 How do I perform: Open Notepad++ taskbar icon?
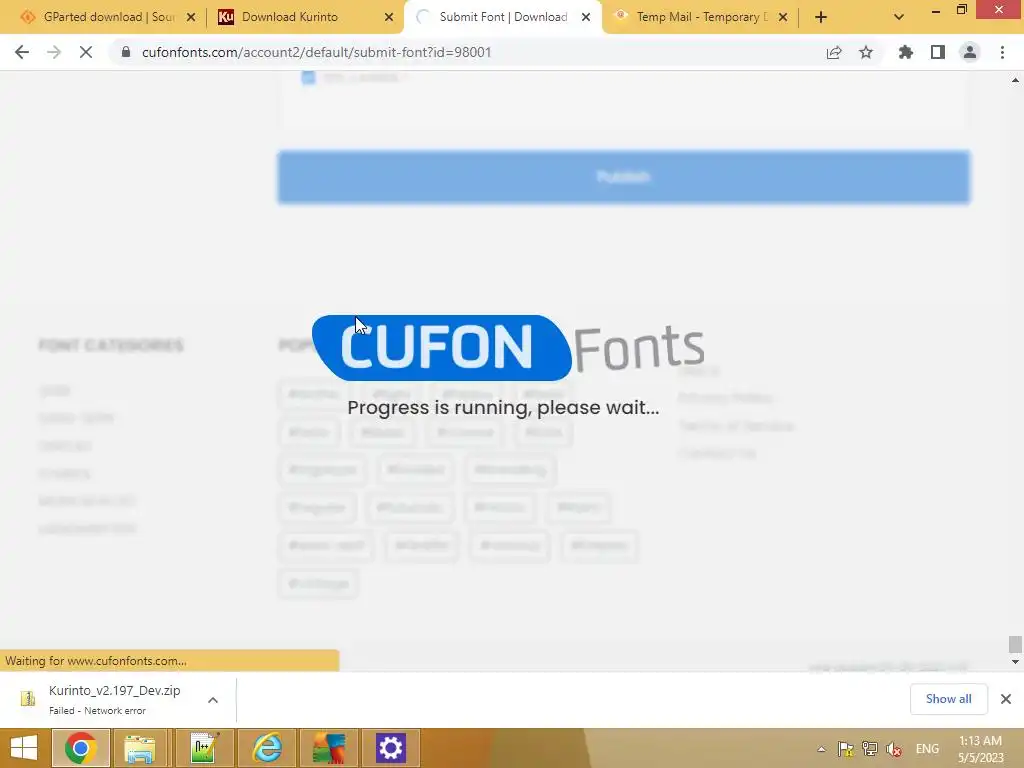(x=203, y=748)
